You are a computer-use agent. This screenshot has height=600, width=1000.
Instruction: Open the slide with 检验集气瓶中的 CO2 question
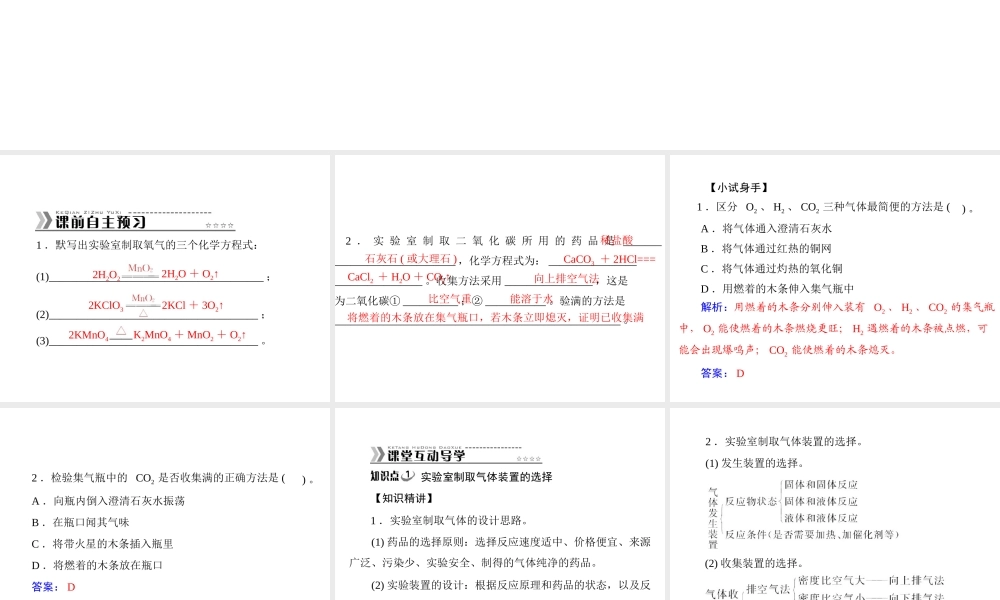pos(165,504)
